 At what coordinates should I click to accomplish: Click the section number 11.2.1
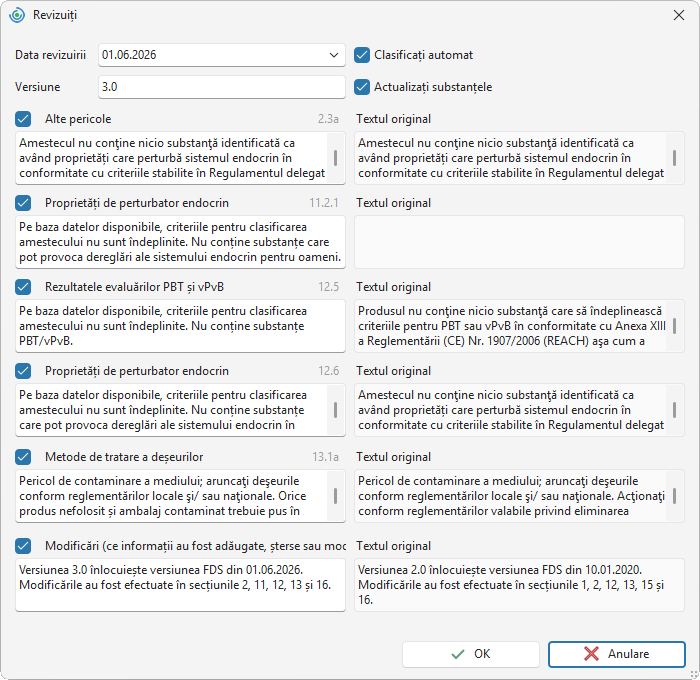(x=324, y=203)
